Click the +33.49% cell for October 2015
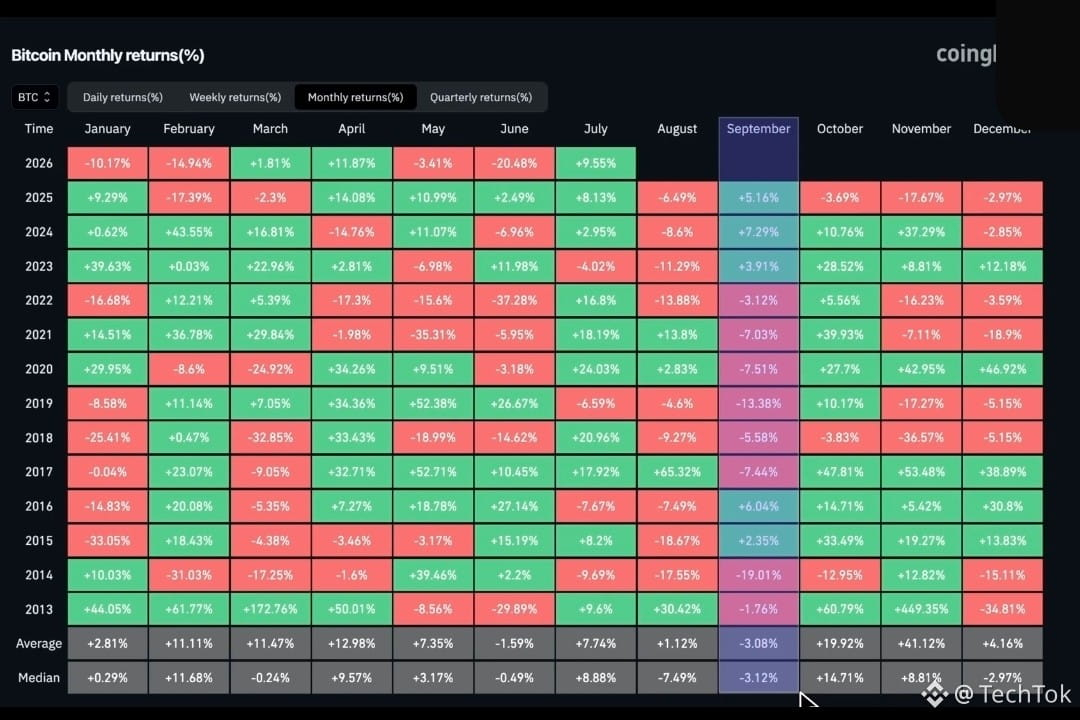 (x=840, y=541)
